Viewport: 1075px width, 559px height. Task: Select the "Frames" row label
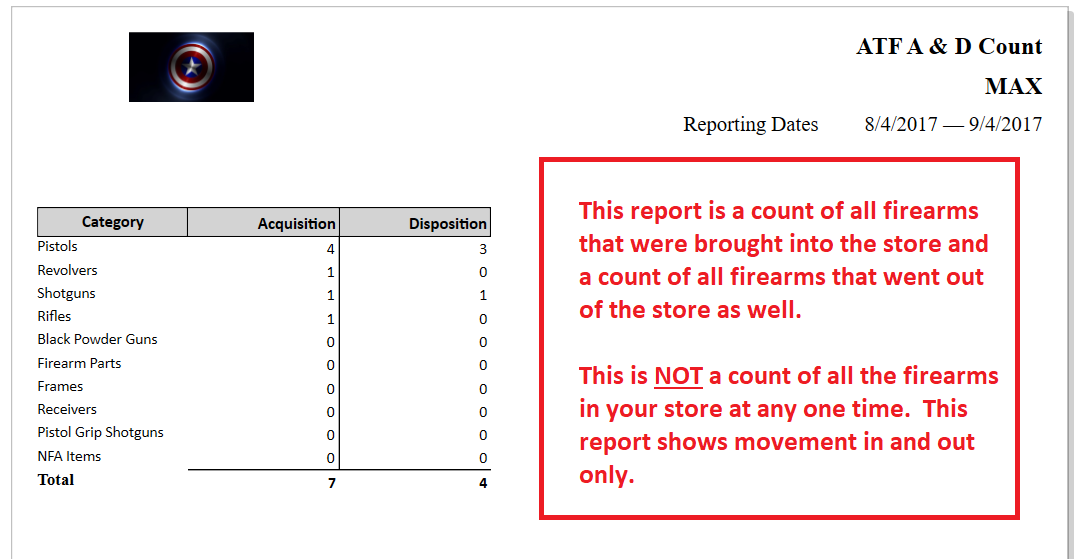click(60, 387)
